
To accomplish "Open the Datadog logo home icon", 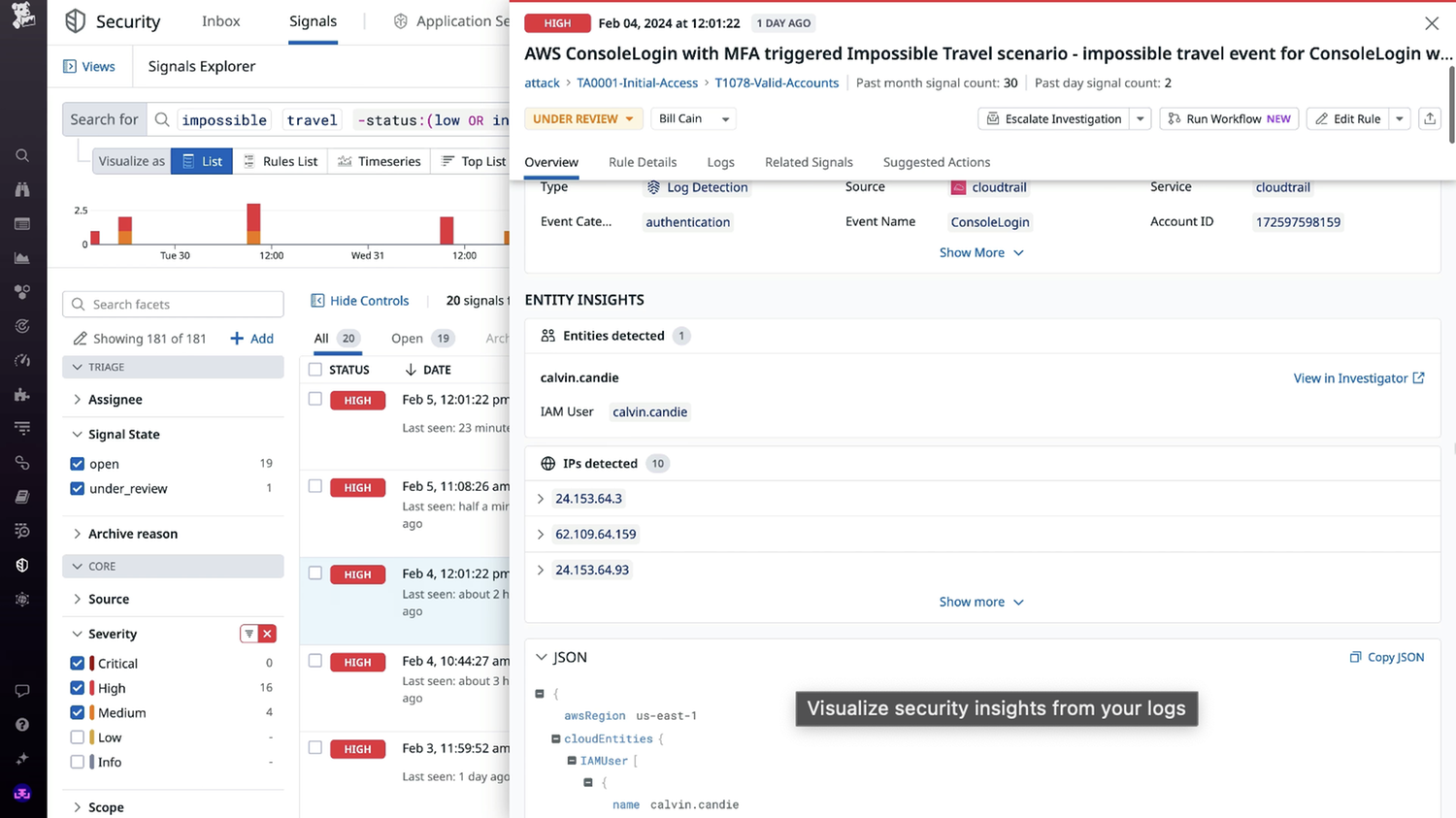I will tap(22, 16).
